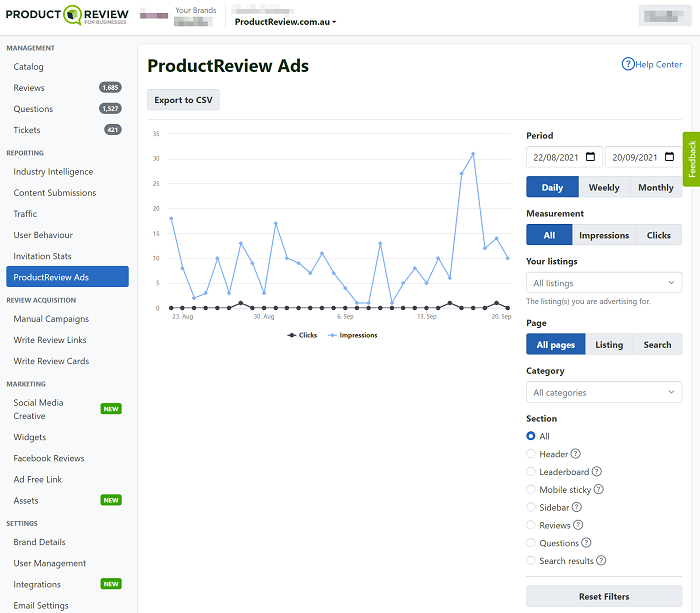
Task: Open Brand Details settings
Action: pos(67,542)
